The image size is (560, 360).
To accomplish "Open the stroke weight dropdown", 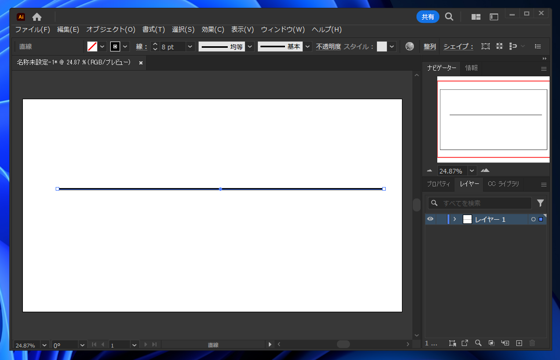I will tap(190, 46).
